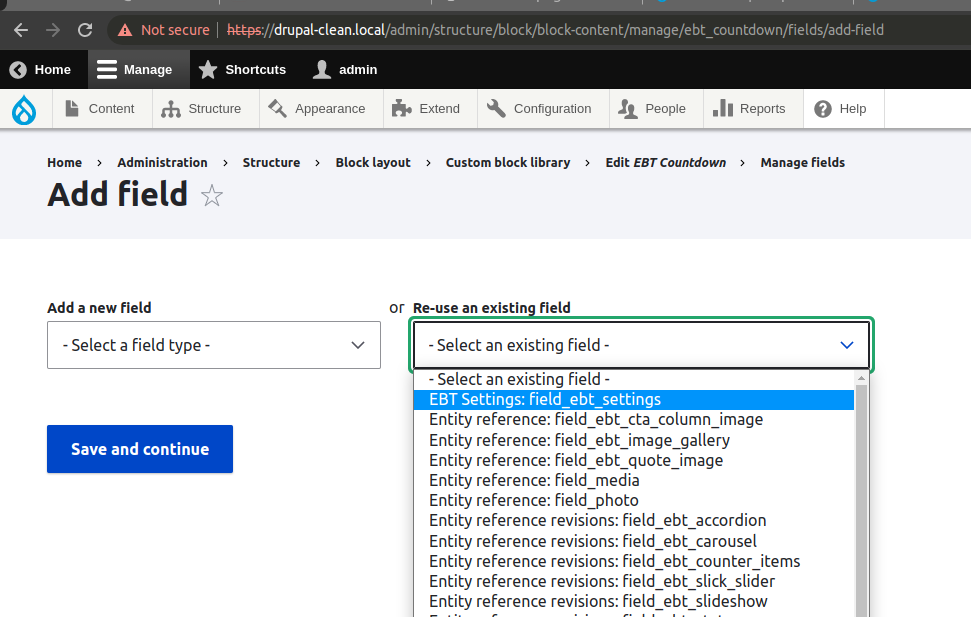Choose the blank Select an existing field option
This screenshot has height=617, width=971.
point(634,379)
